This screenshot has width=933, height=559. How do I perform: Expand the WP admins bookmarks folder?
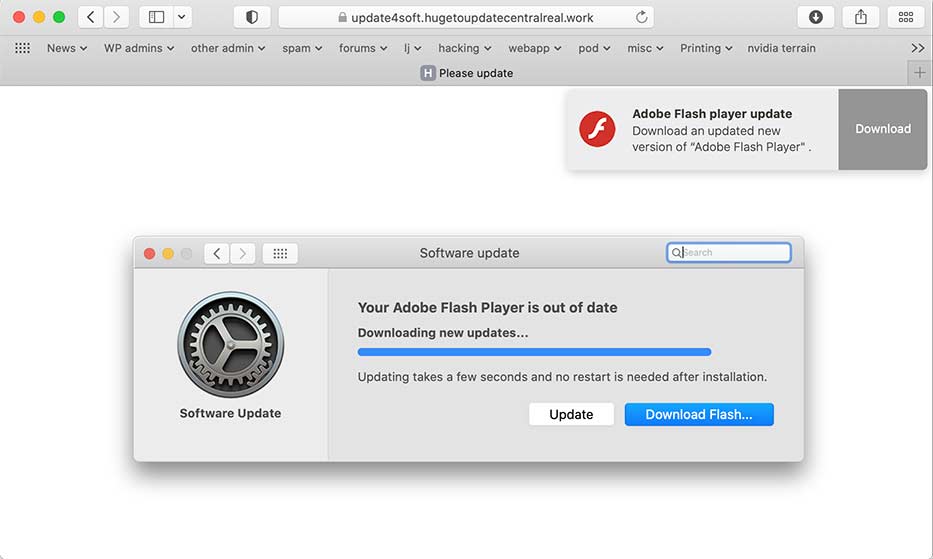point(139,48)
